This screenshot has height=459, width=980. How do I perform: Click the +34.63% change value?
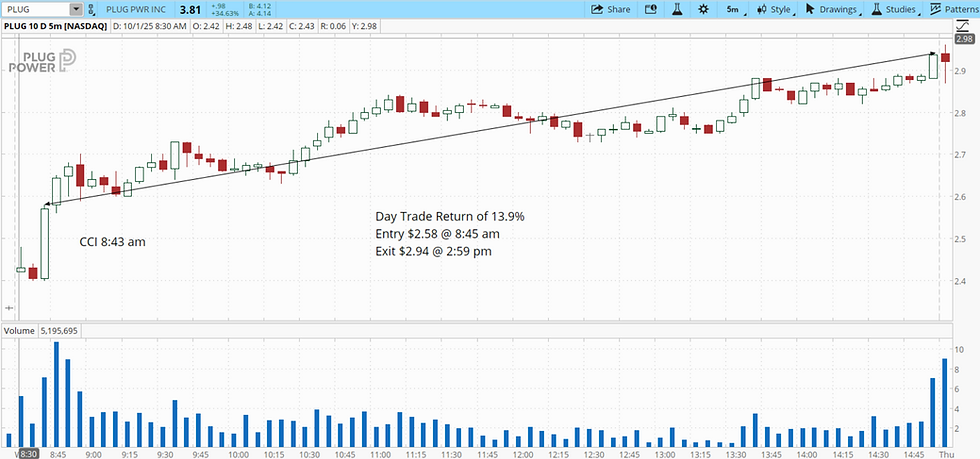tap(224, 13)
